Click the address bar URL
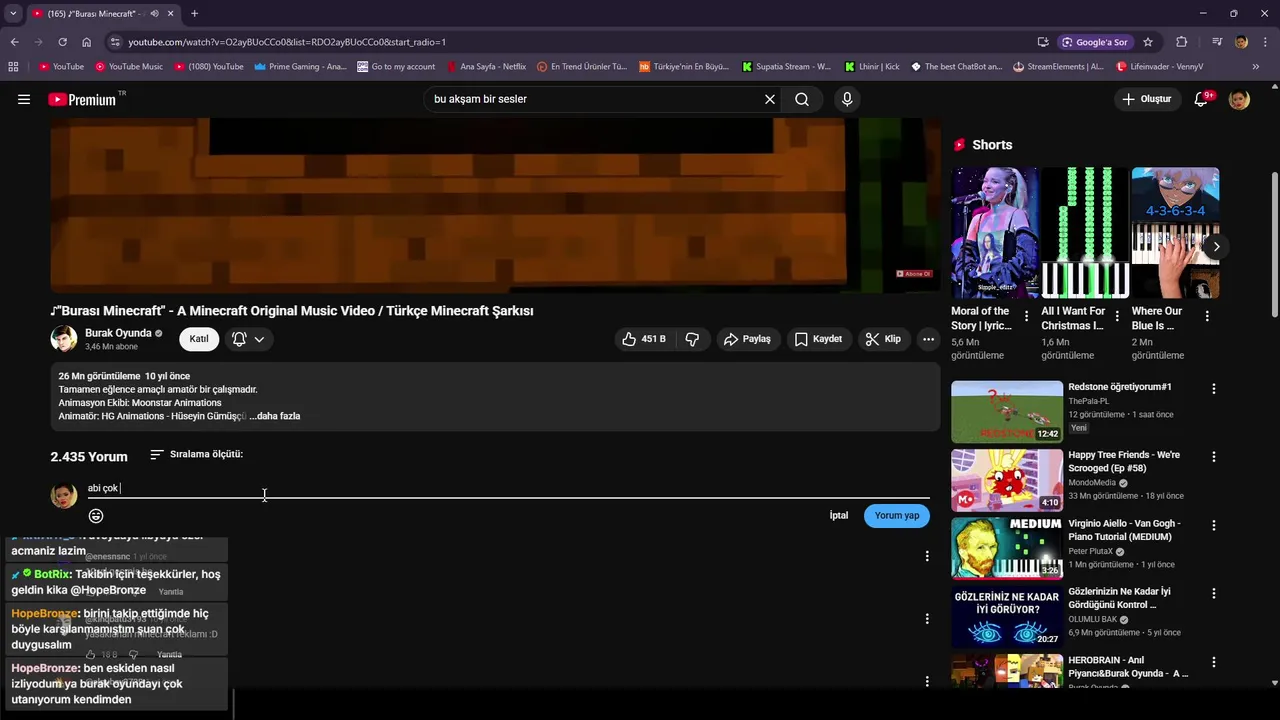 click(x=287, y=42)
